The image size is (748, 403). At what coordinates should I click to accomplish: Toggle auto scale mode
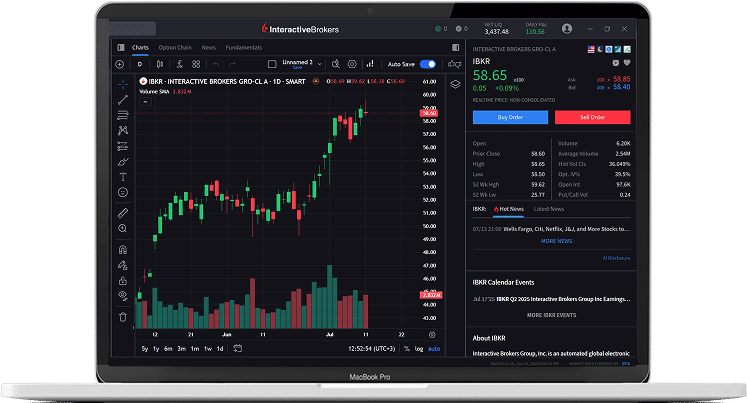click(434, 349)
